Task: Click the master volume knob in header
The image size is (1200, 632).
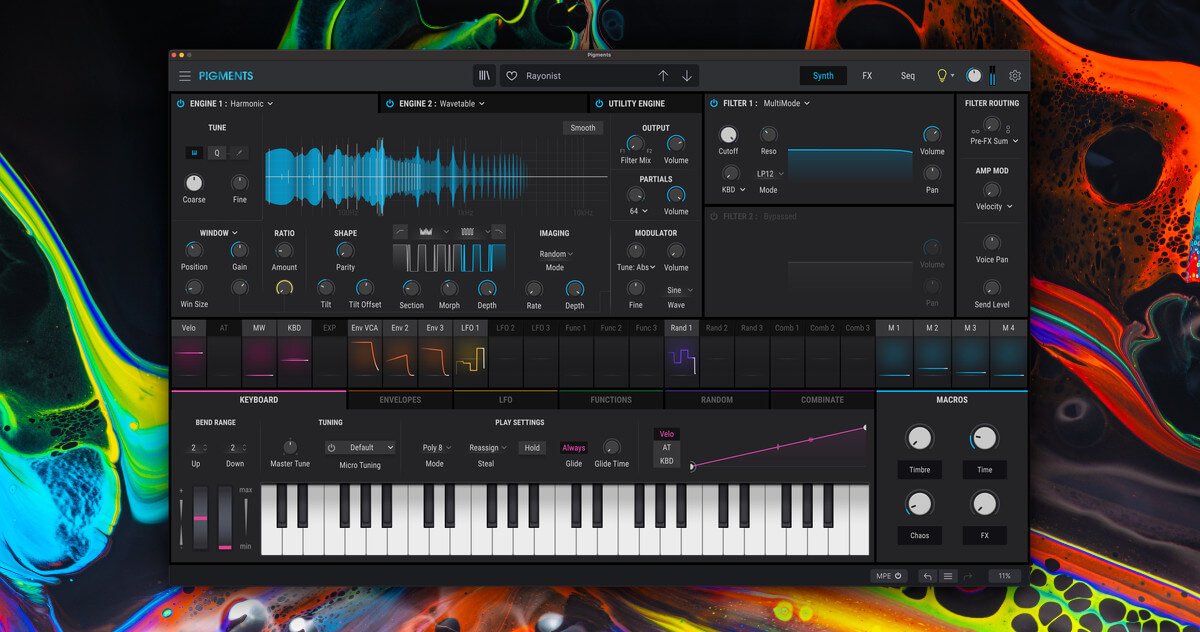Action: [974, 76]
